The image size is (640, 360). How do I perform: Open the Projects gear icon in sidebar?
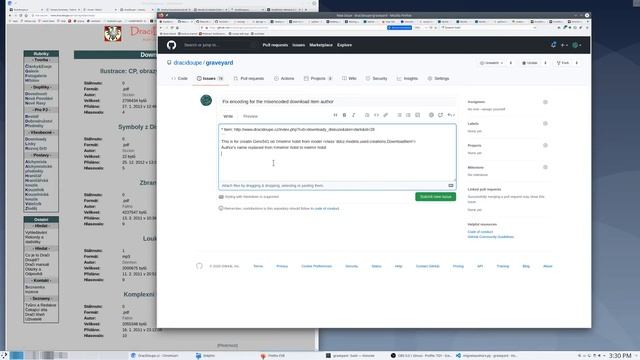point(545,145)
